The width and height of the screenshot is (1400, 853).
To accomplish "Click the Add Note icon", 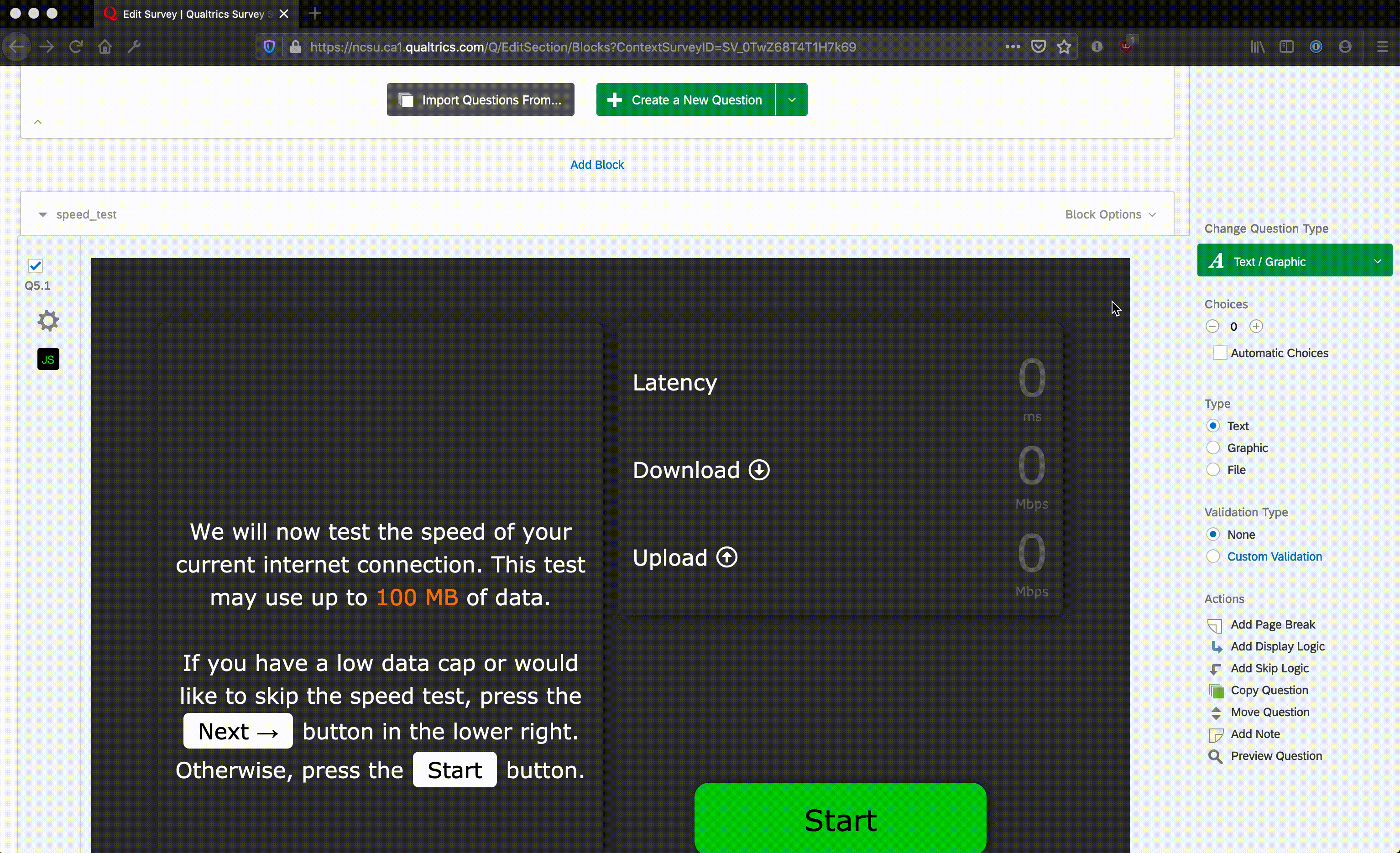I will [x=1216, y=735].
